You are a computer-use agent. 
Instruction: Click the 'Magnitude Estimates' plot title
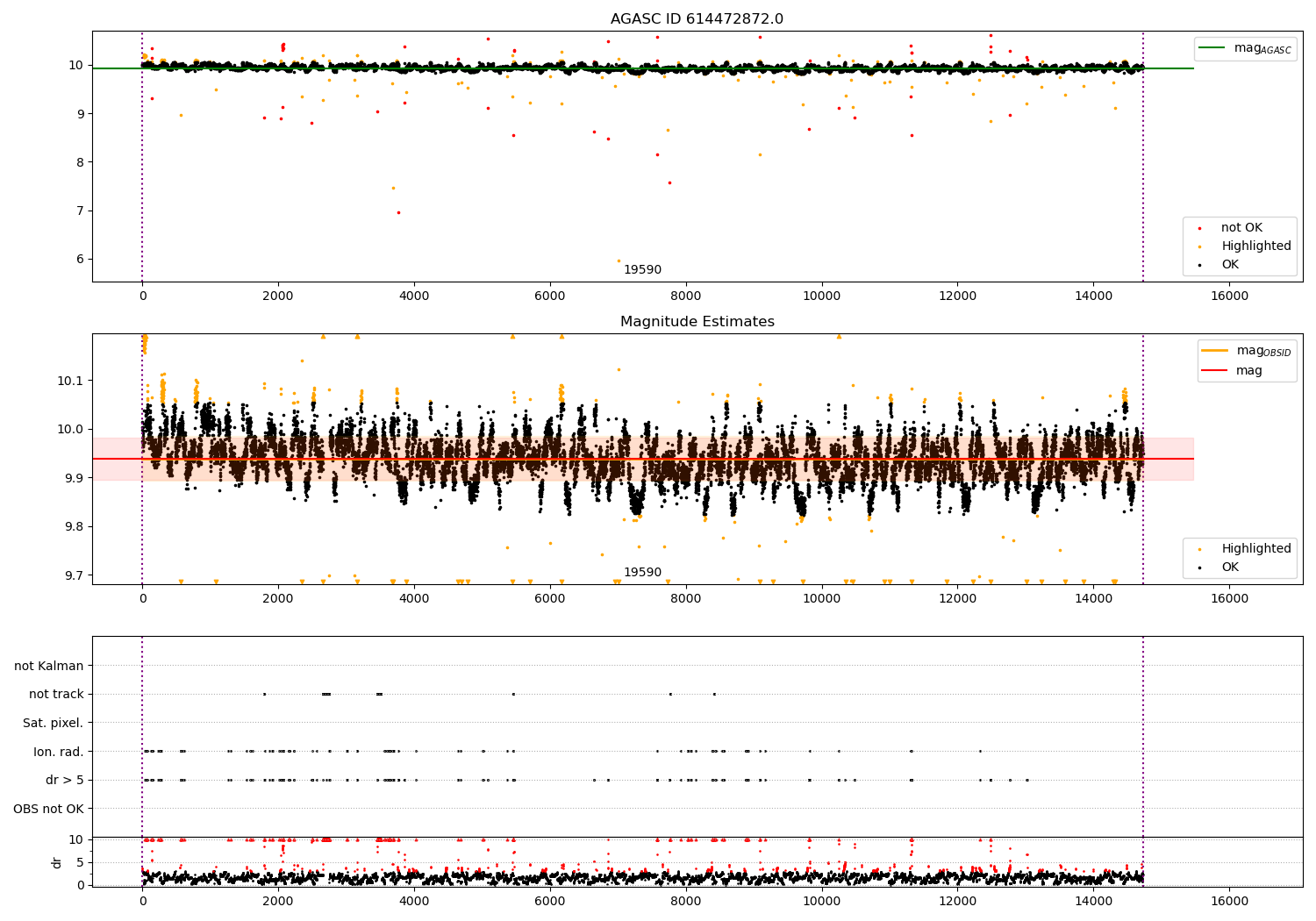697,322
